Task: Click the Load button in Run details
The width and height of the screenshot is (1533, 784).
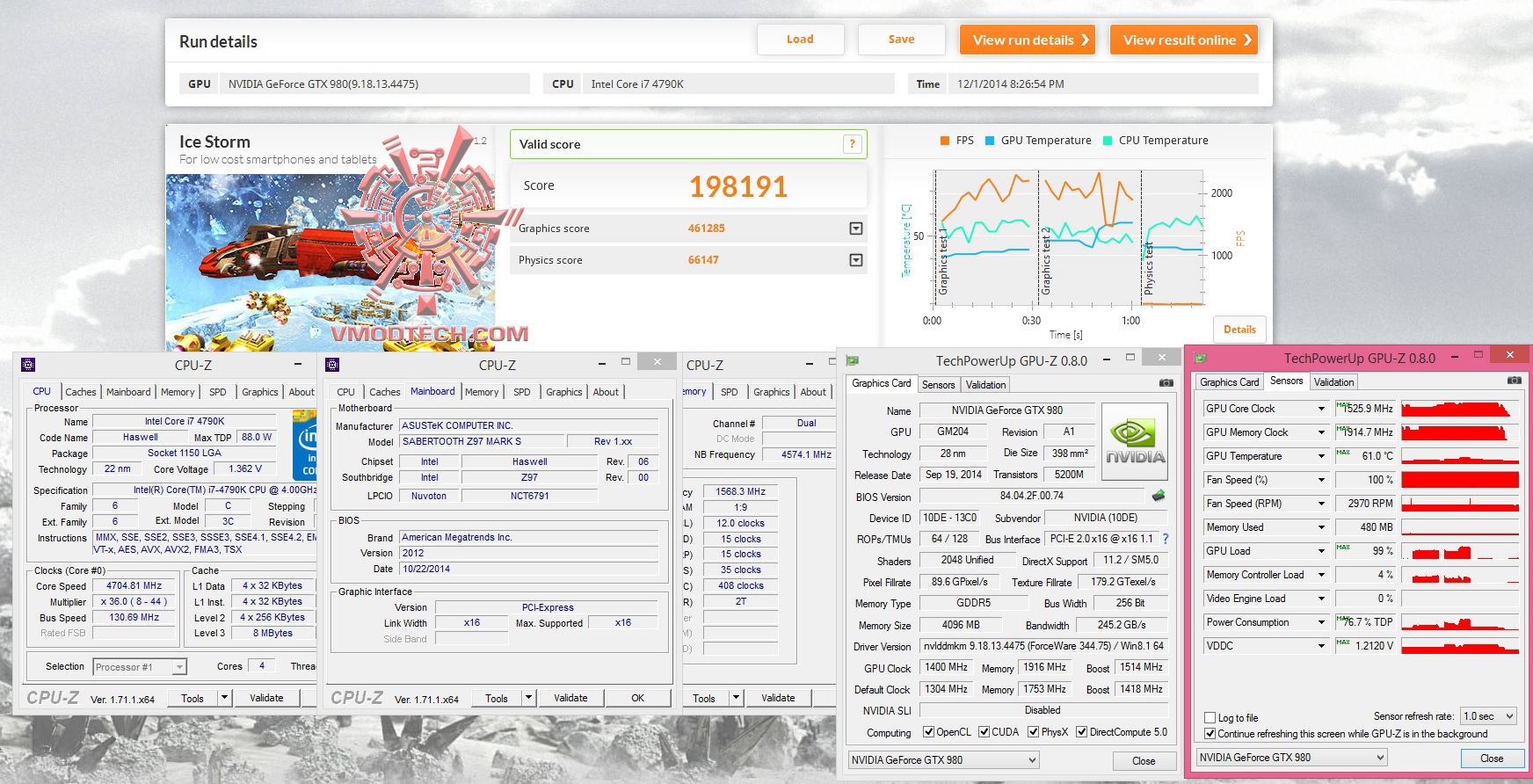Action: point(800,40)
